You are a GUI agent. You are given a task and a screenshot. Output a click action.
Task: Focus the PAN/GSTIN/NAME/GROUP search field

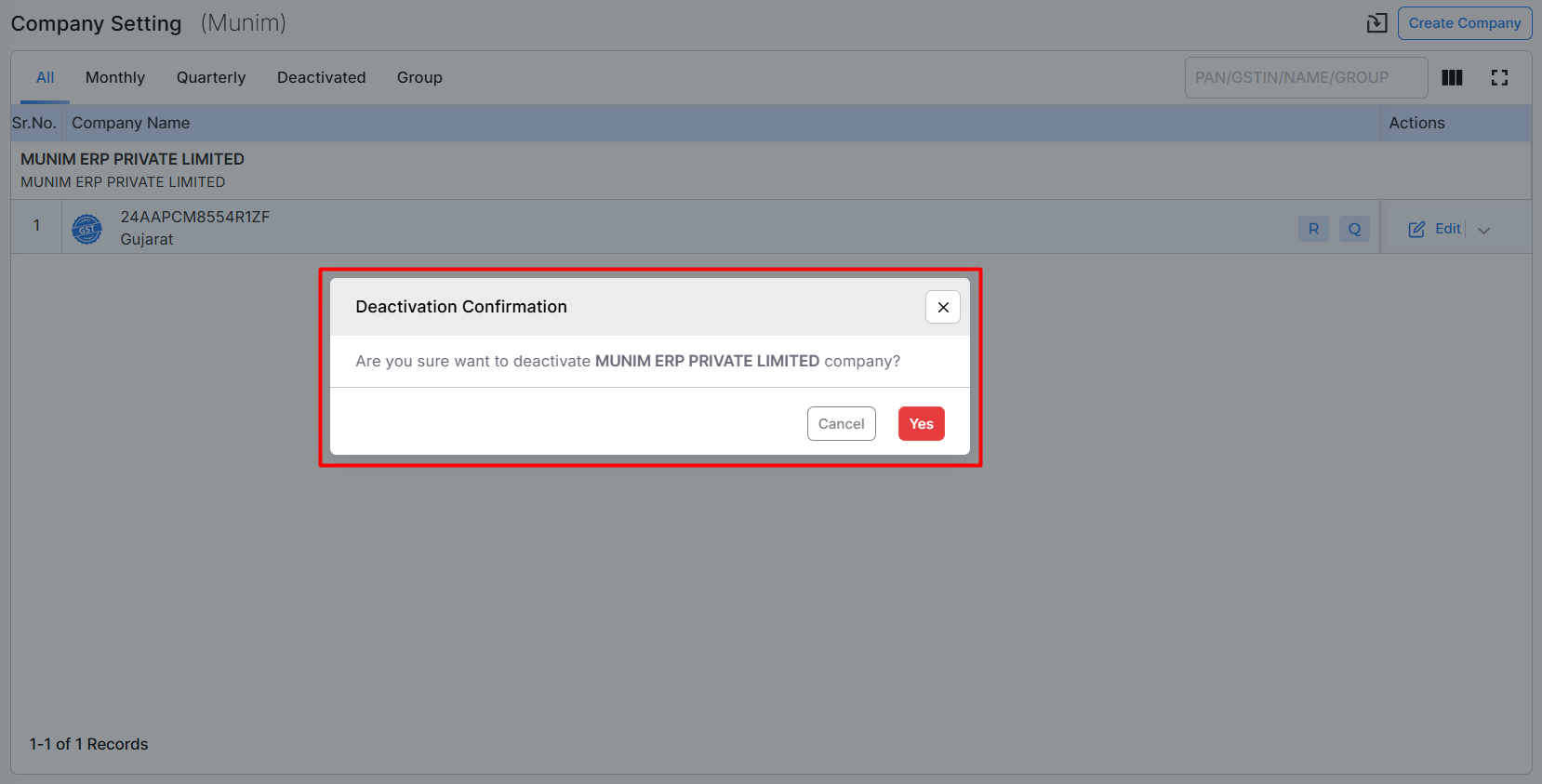[x=1306, y=77]
